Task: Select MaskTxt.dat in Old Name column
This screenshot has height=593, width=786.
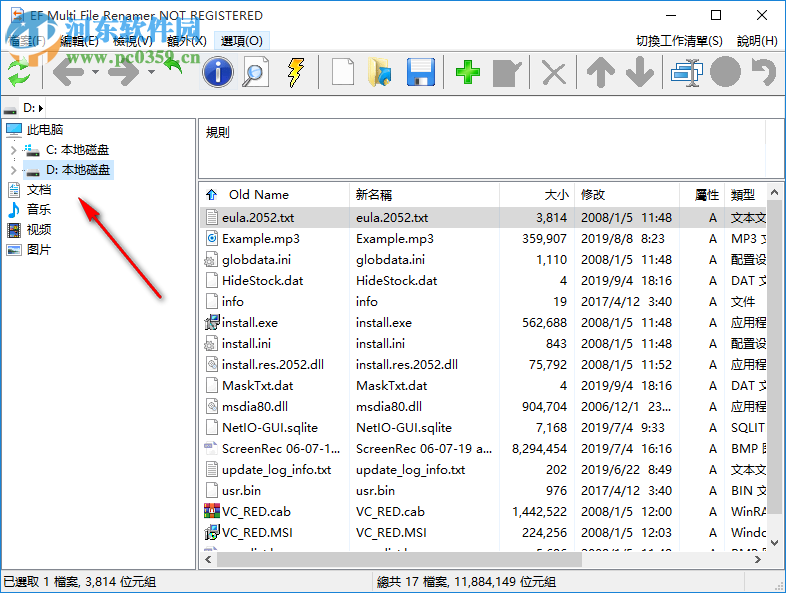Action: tap(258, 386)
